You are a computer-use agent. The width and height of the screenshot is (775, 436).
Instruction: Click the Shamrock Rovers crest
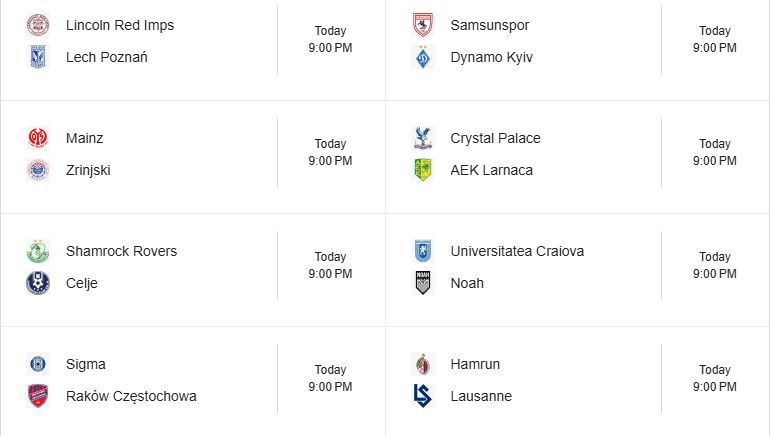click(x=38, y=251)
